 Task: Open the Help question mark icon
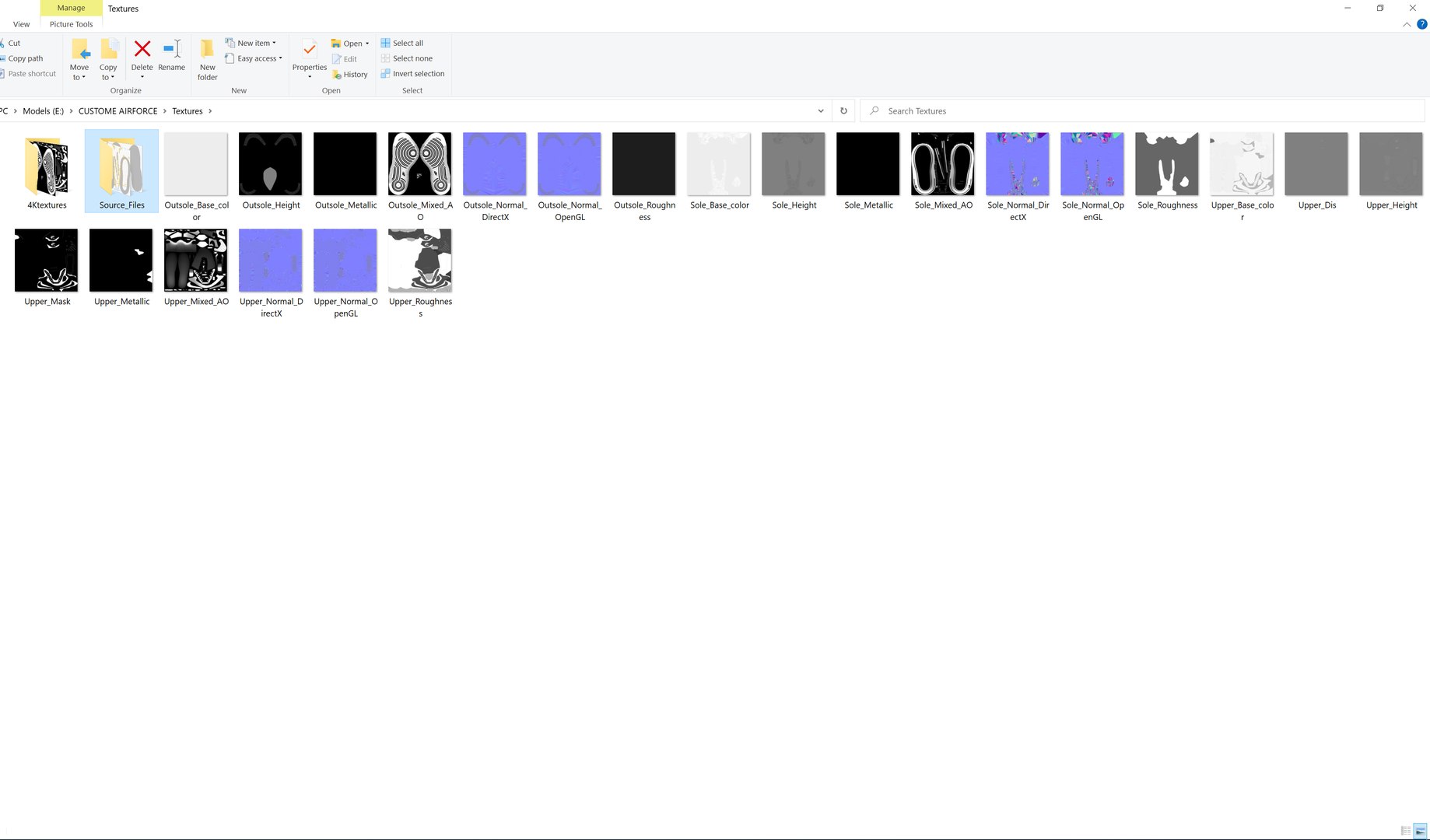coord(1421,25)
